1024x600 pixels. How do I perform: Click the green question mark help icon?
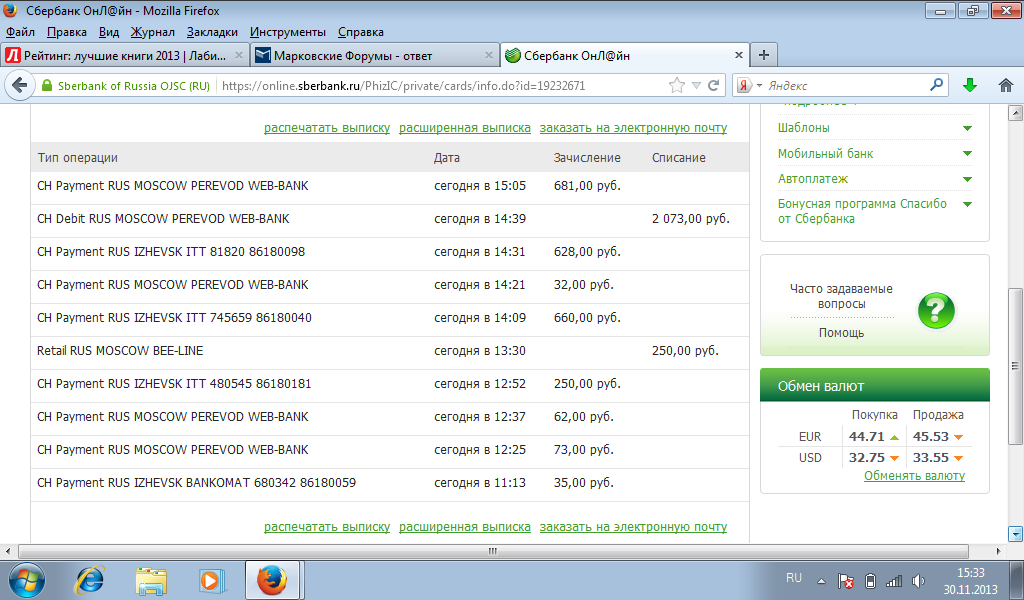coord(936,310)
